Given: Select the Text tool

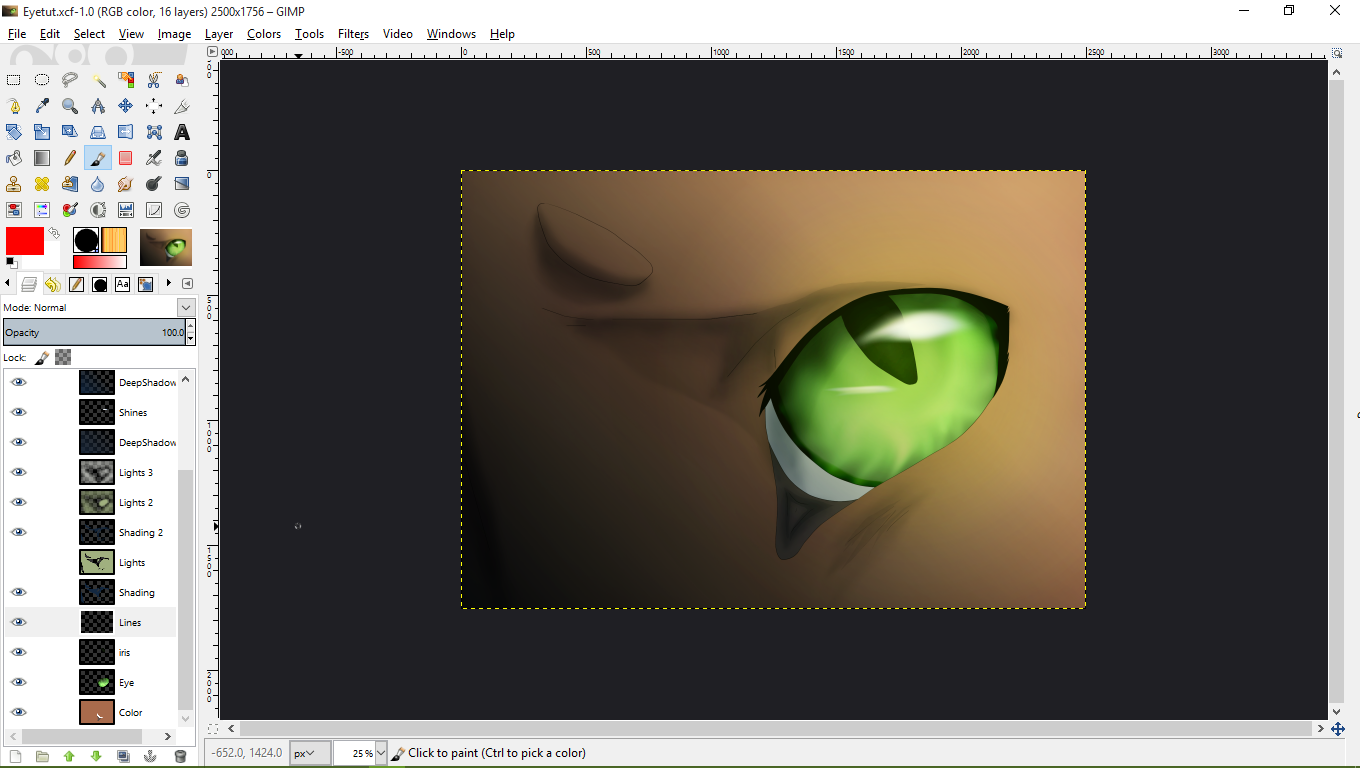Looking at the screenshot, I should (x=182, y=132).
